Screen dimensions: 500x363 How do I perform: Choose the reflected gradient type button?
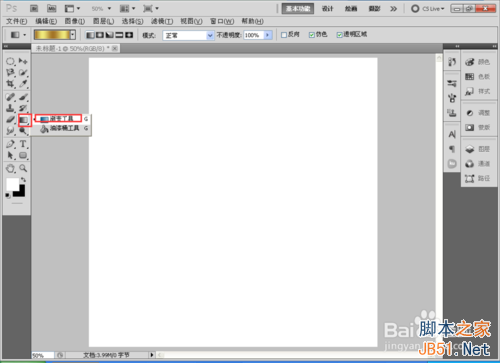pos(119,35)
